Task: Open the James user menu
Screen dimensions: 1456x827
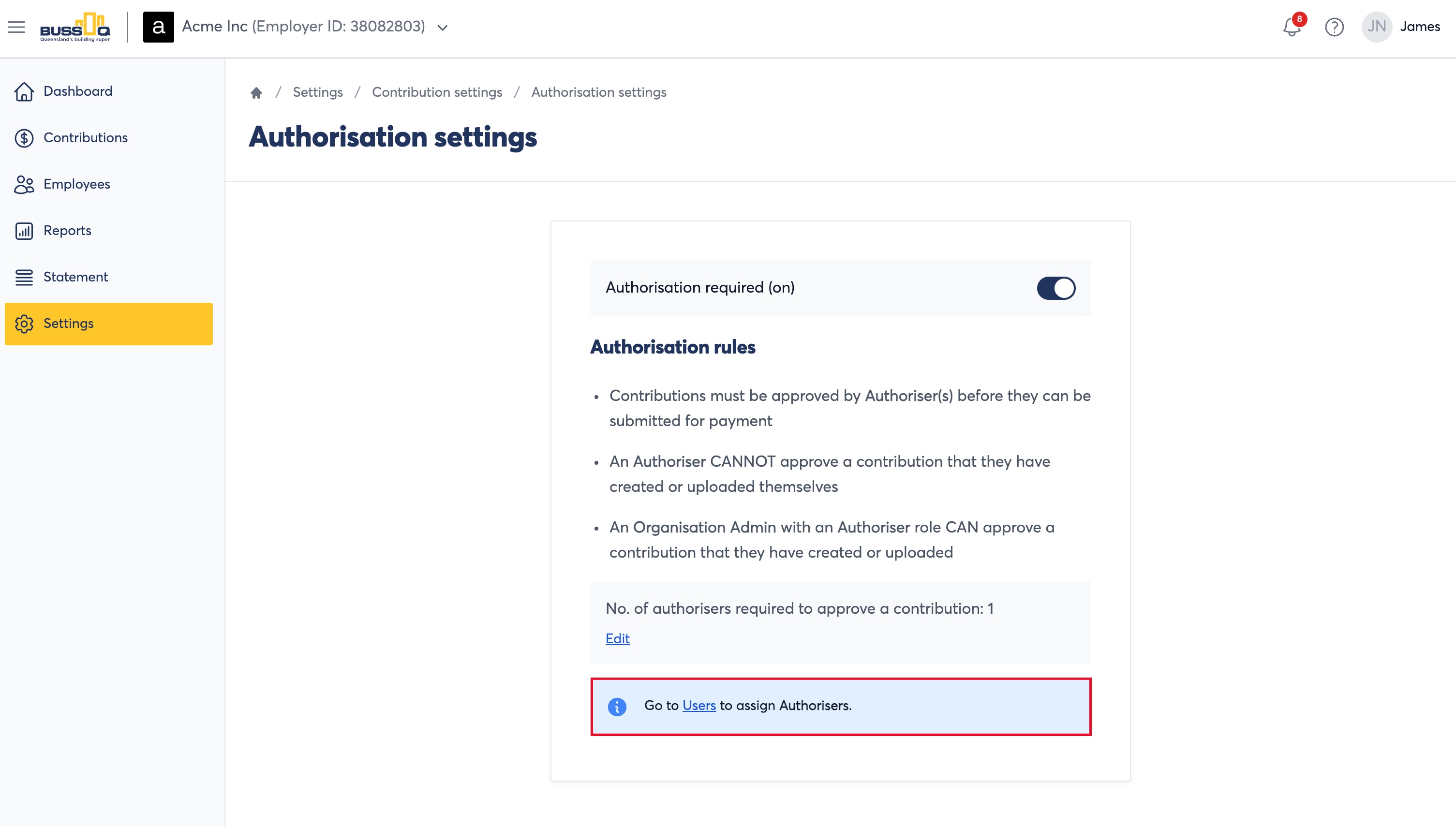Action: click(1420, 27)
